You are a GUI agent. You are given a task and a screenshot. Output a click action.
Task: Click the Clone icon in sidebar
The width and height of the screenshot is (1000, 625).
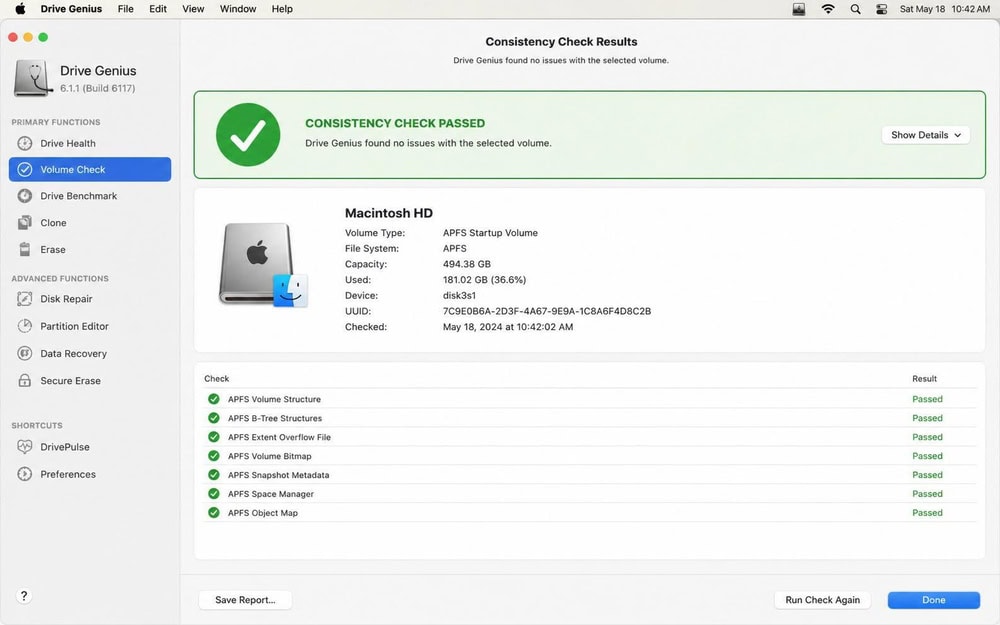click(x=24, y=223)
